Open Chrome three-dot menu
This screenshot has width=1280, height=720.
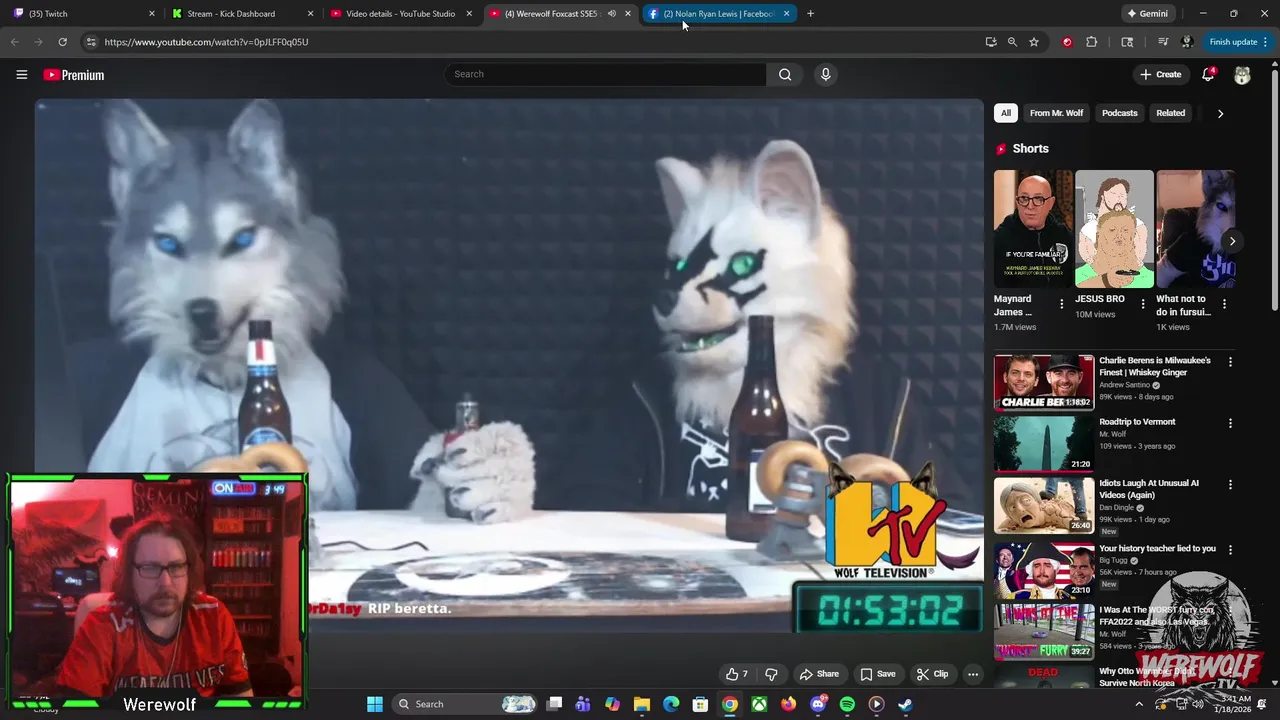tap(1265, 42)
